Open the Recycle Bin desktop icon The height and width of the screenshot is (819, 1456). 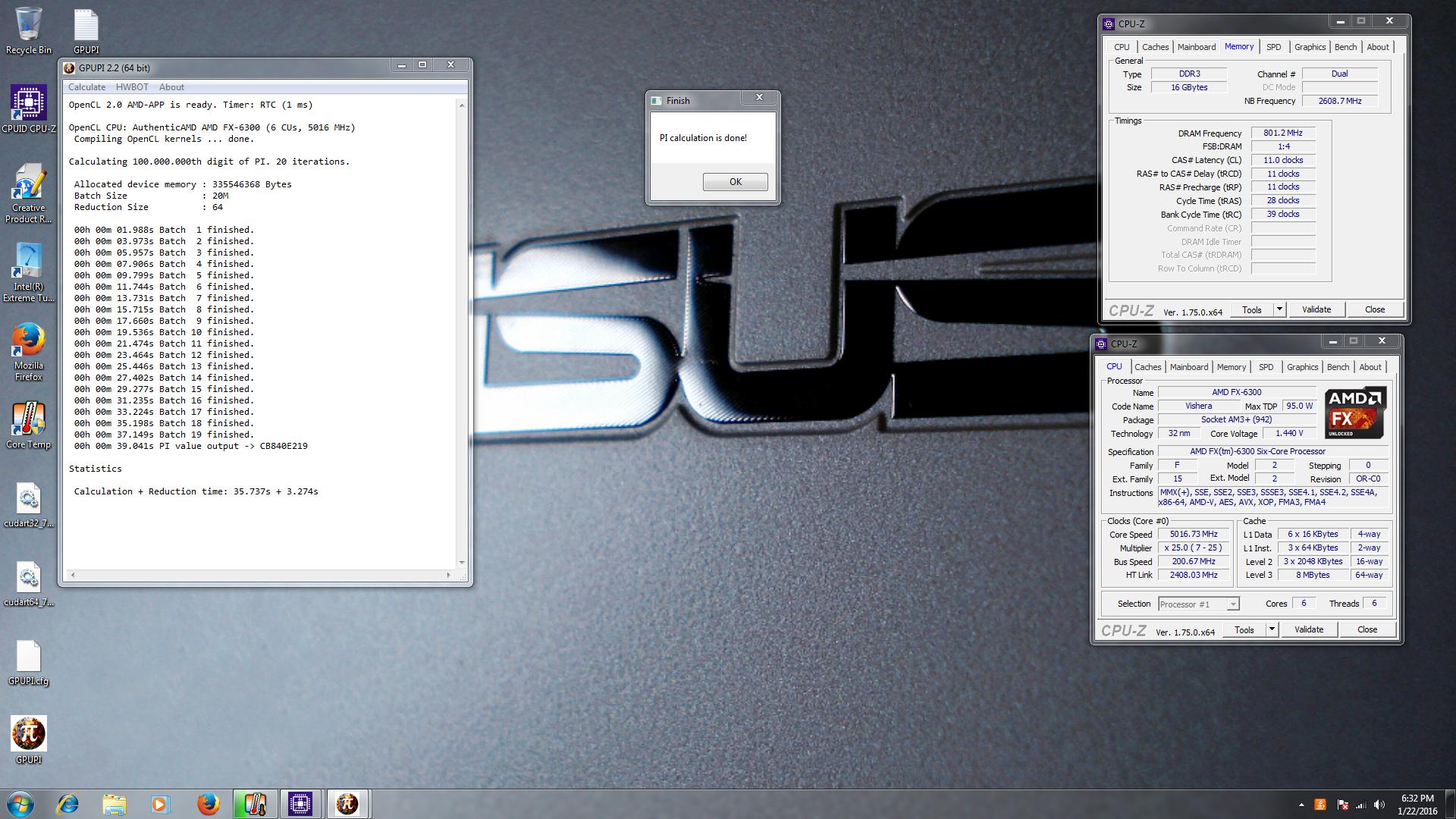click(x=29, y=30)
